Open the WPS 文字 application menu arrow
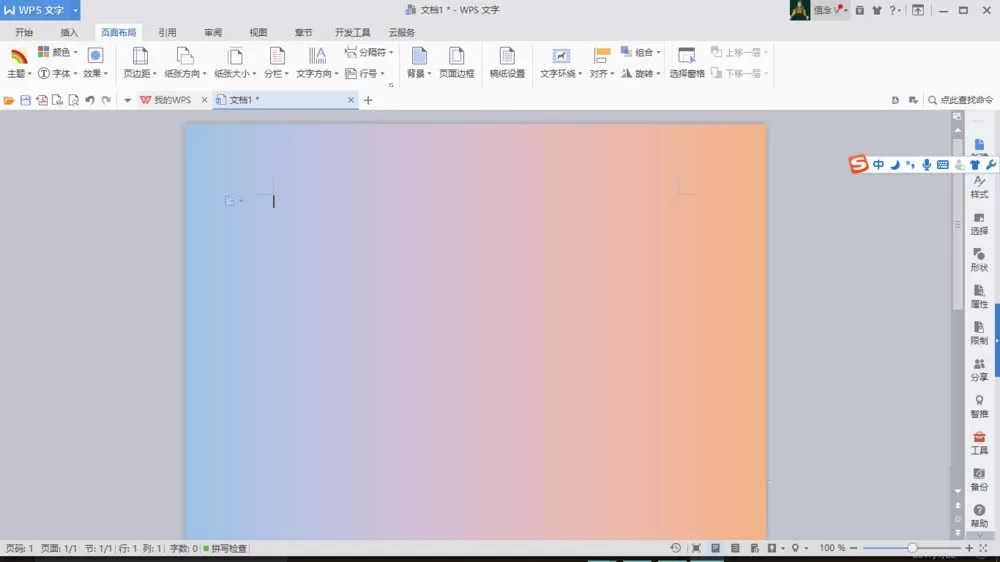This screenshot has width=1000, height=562. point(75,10)
